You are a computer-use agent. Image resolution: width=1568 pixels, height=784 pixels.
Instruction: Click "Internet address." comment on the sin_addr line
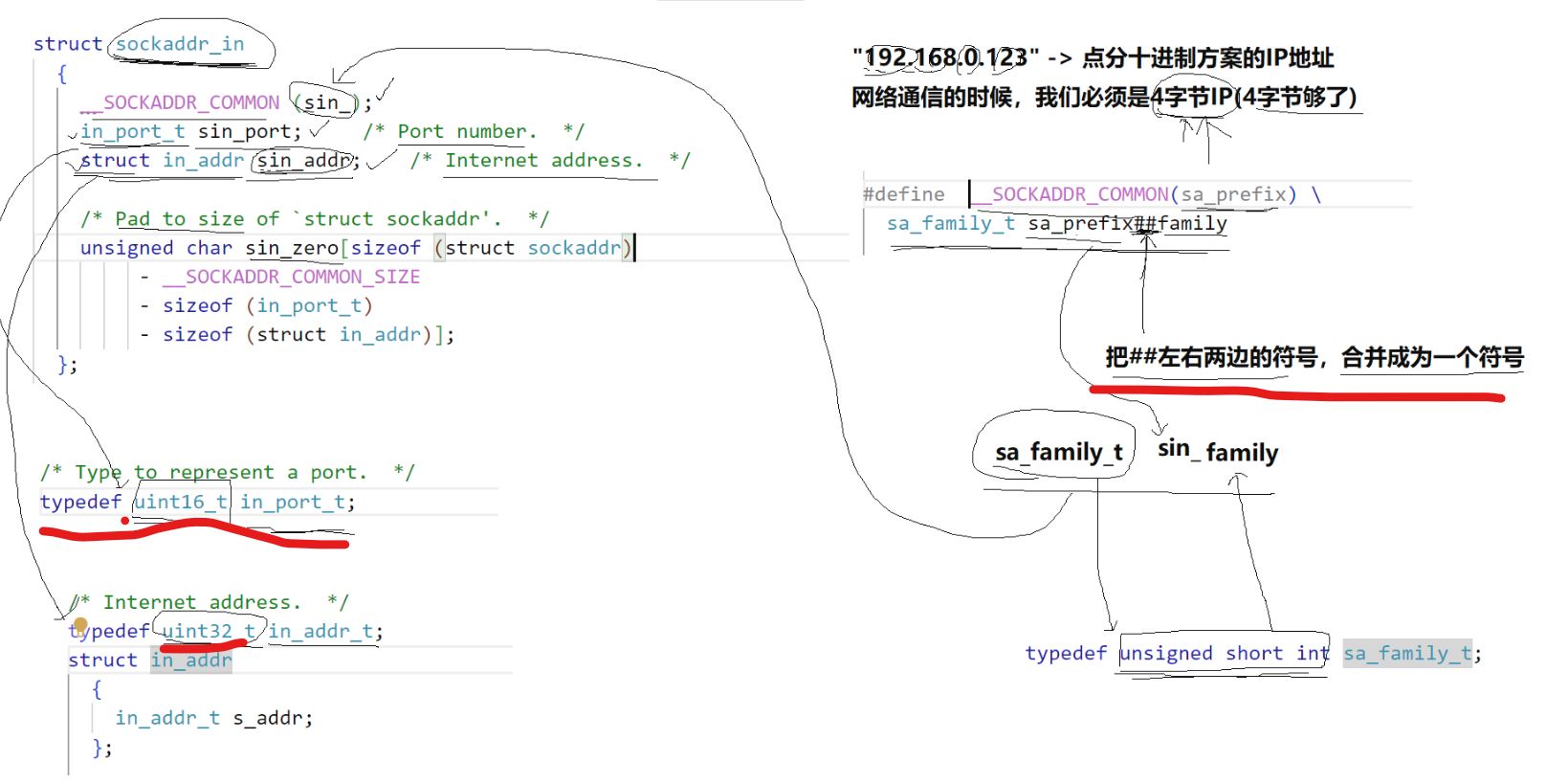click(x=550, y=161)
